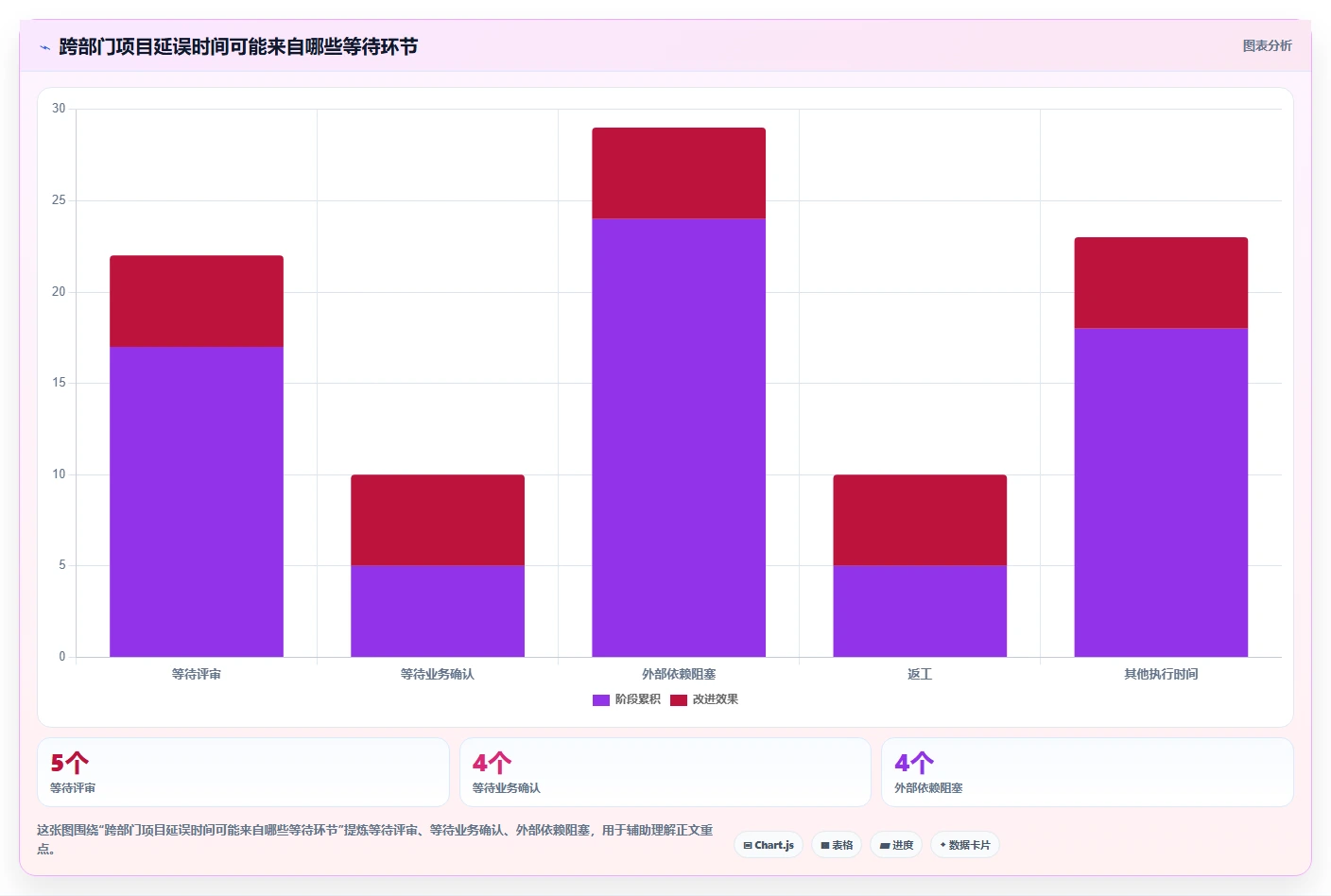
Task: Click the y-axis value 30
Action: (59, 109)
